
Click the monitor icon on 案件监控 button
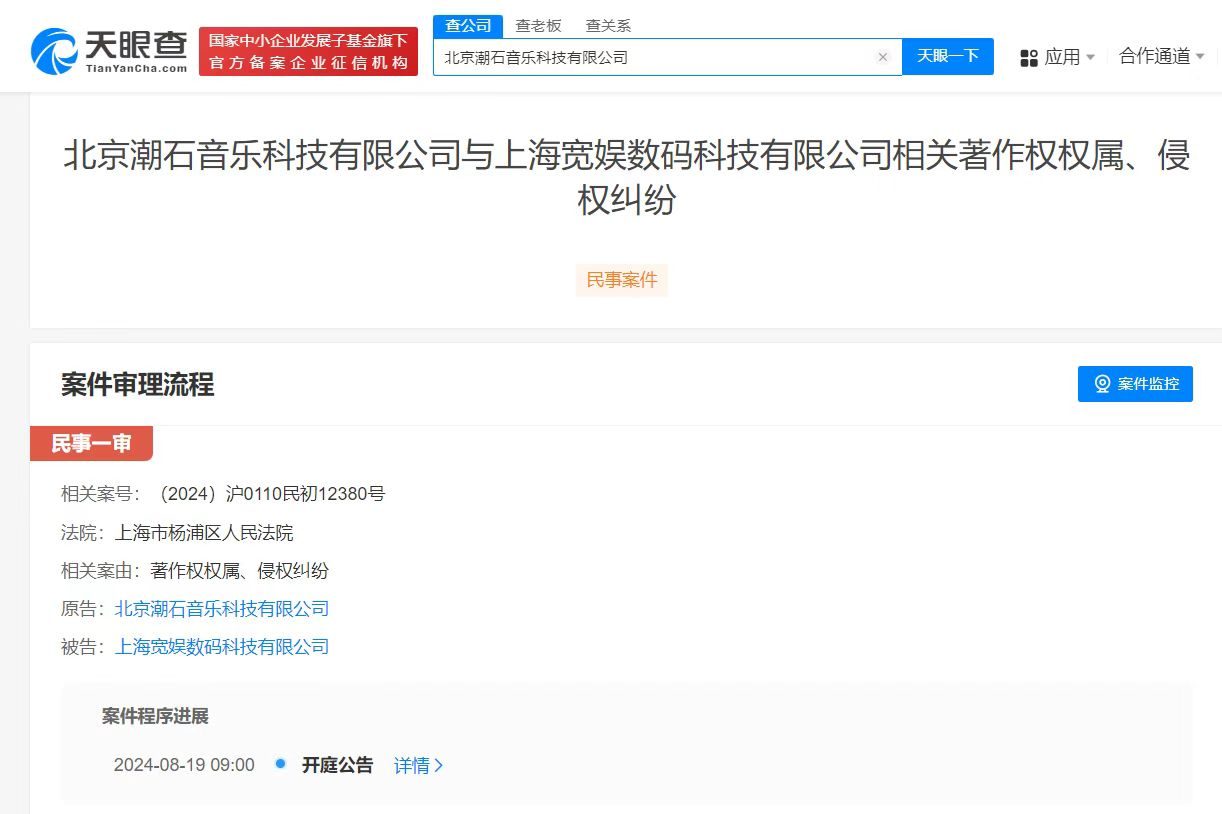(x=1103, y=384)
